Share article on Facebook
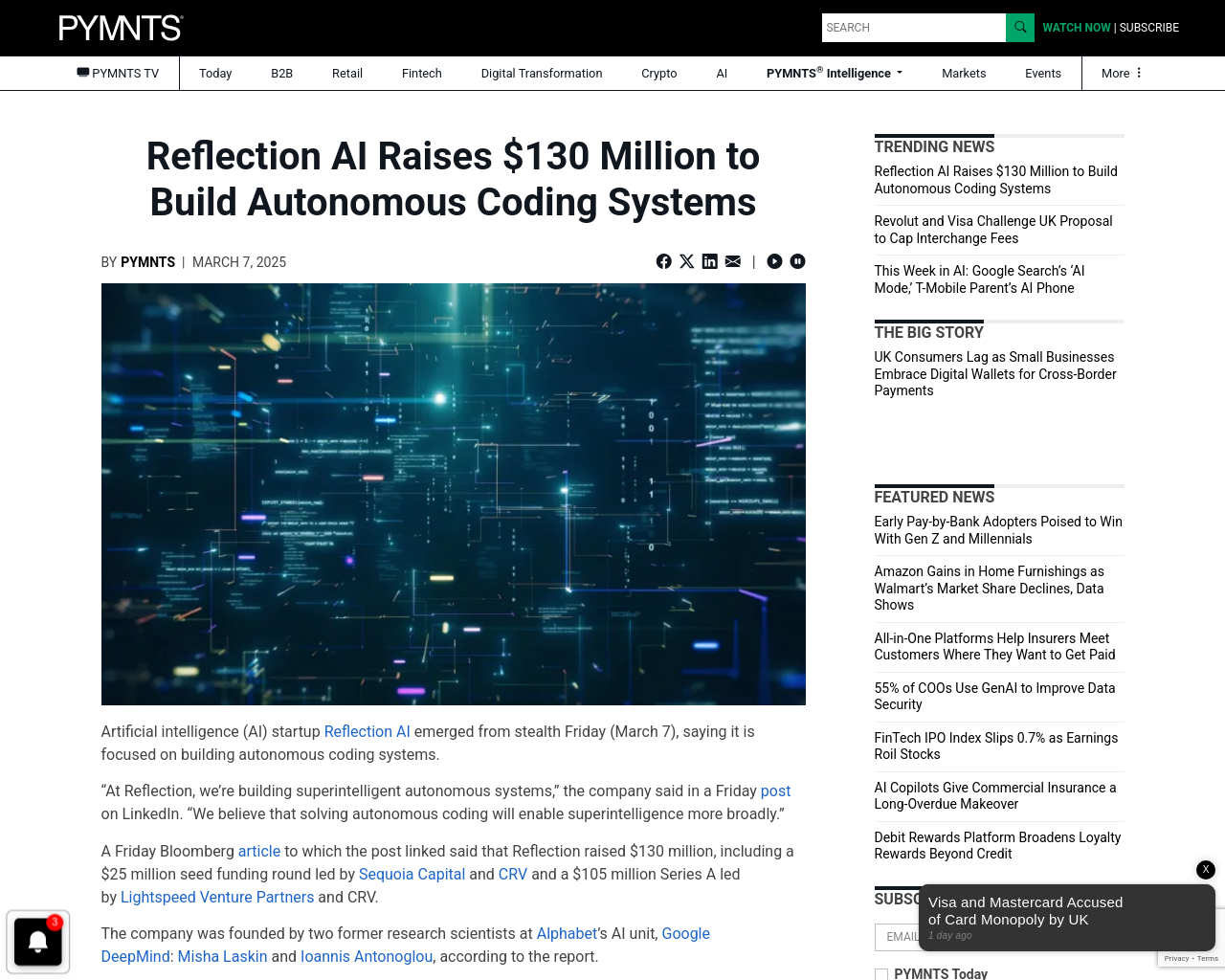Screen dimensions: 1225x980 [663, 261]
